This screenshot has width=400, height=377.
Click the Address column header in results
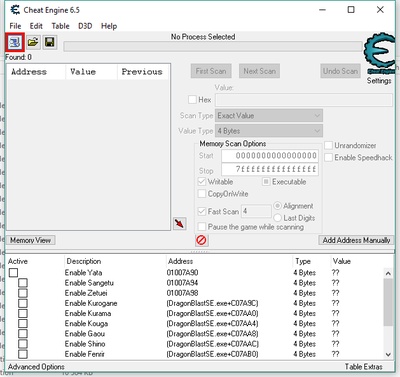(x=36, y=72)
